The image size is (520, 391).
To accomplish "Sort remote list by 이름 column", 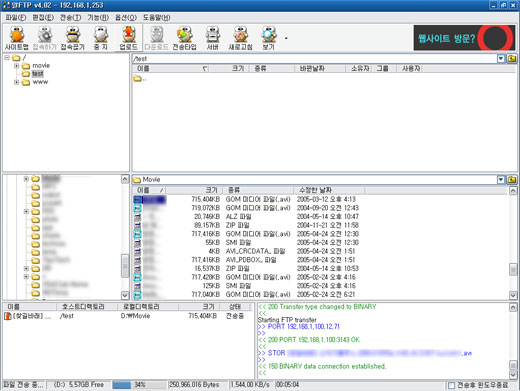I will 171,69.
